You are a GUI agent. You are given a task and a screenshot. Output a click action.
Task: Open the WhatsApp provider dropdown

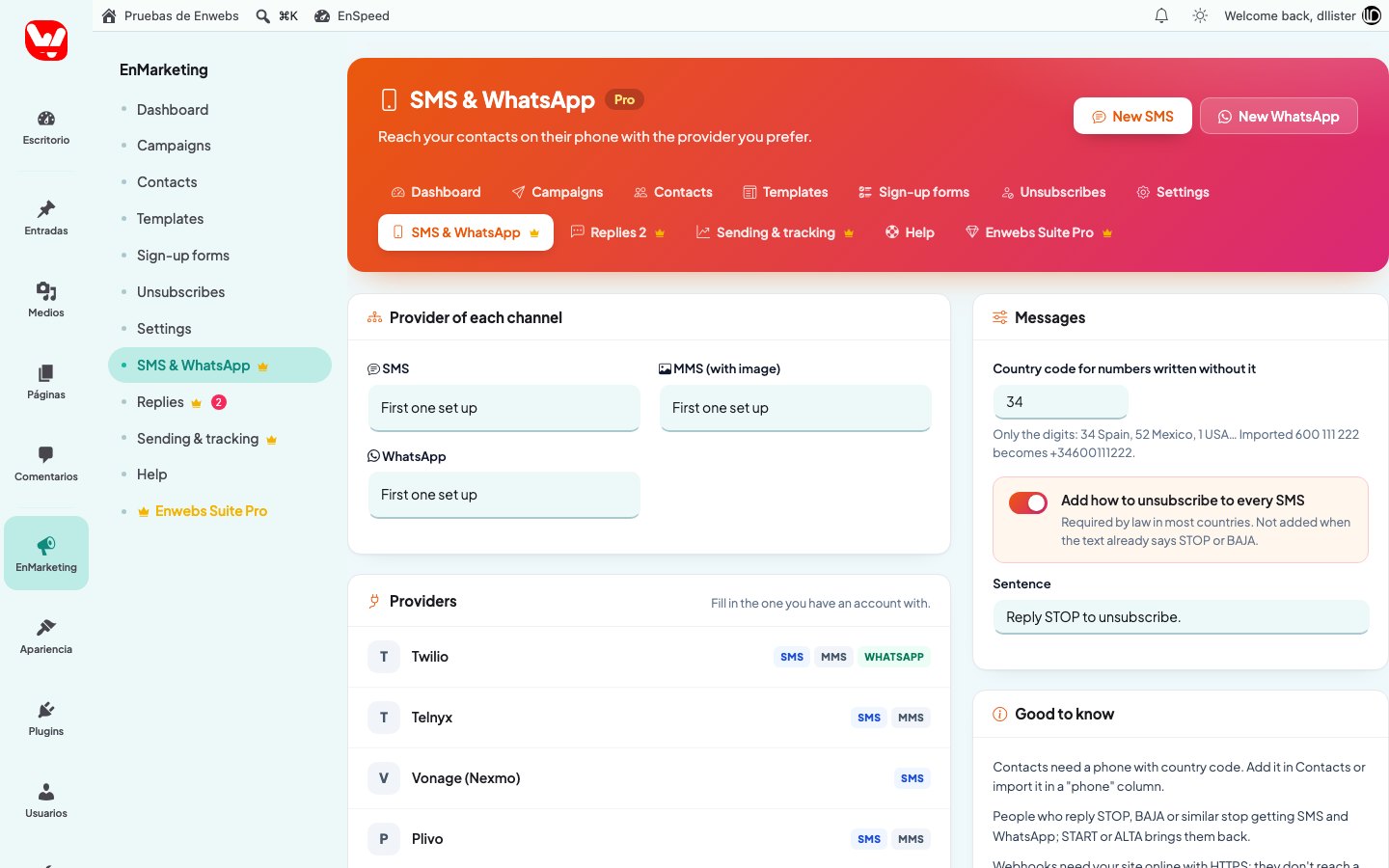pyautogui.click(x=504, y=495)
